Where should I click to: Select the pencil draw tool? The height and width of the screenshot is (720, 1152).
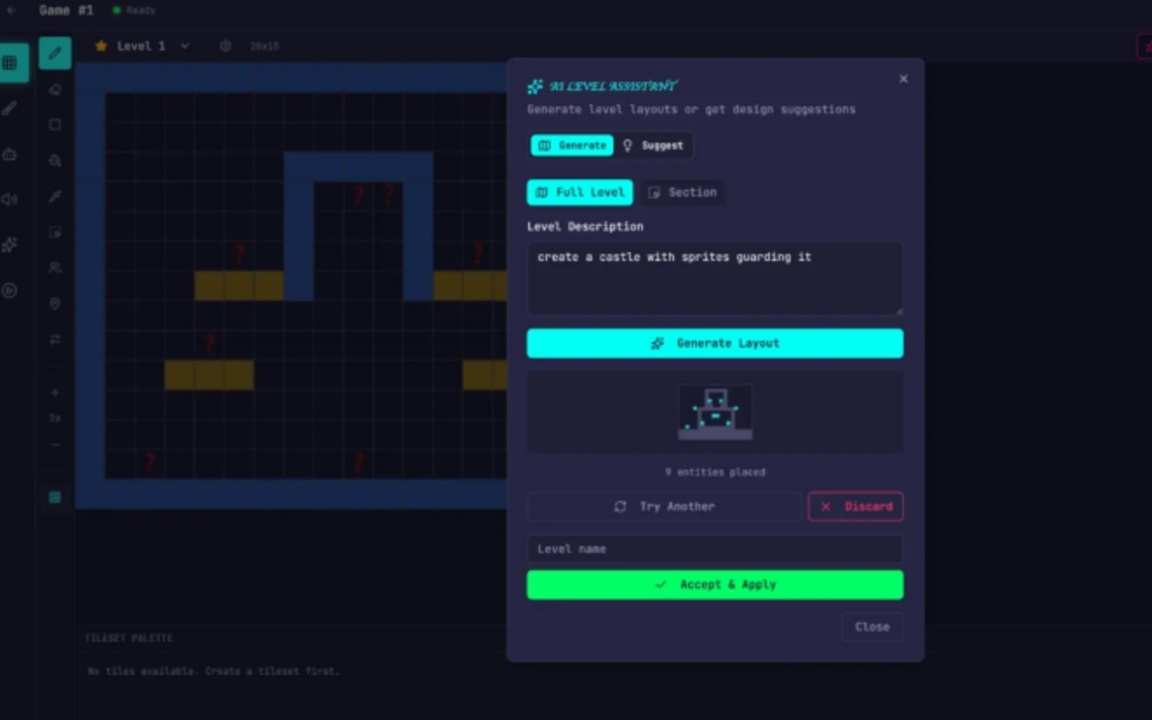point(55,53)
